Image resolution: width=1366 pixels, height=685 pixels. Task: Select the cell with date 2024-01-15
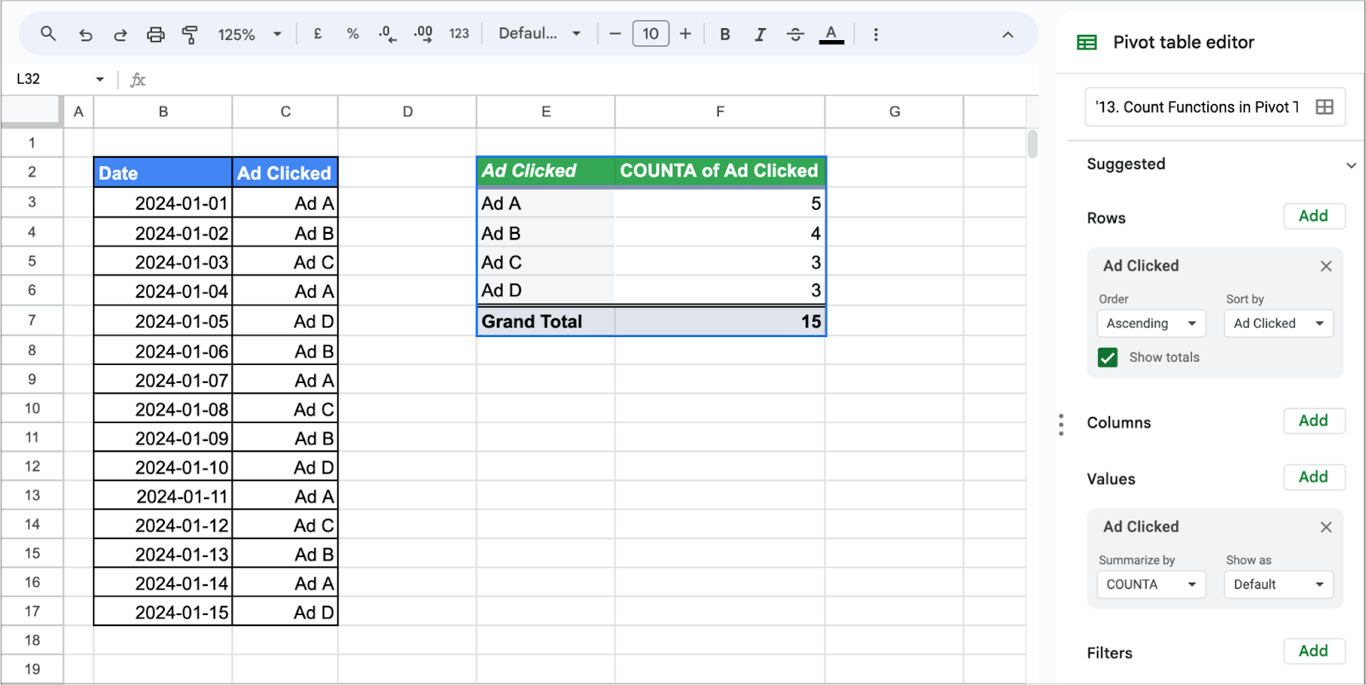tap(163, 612)
